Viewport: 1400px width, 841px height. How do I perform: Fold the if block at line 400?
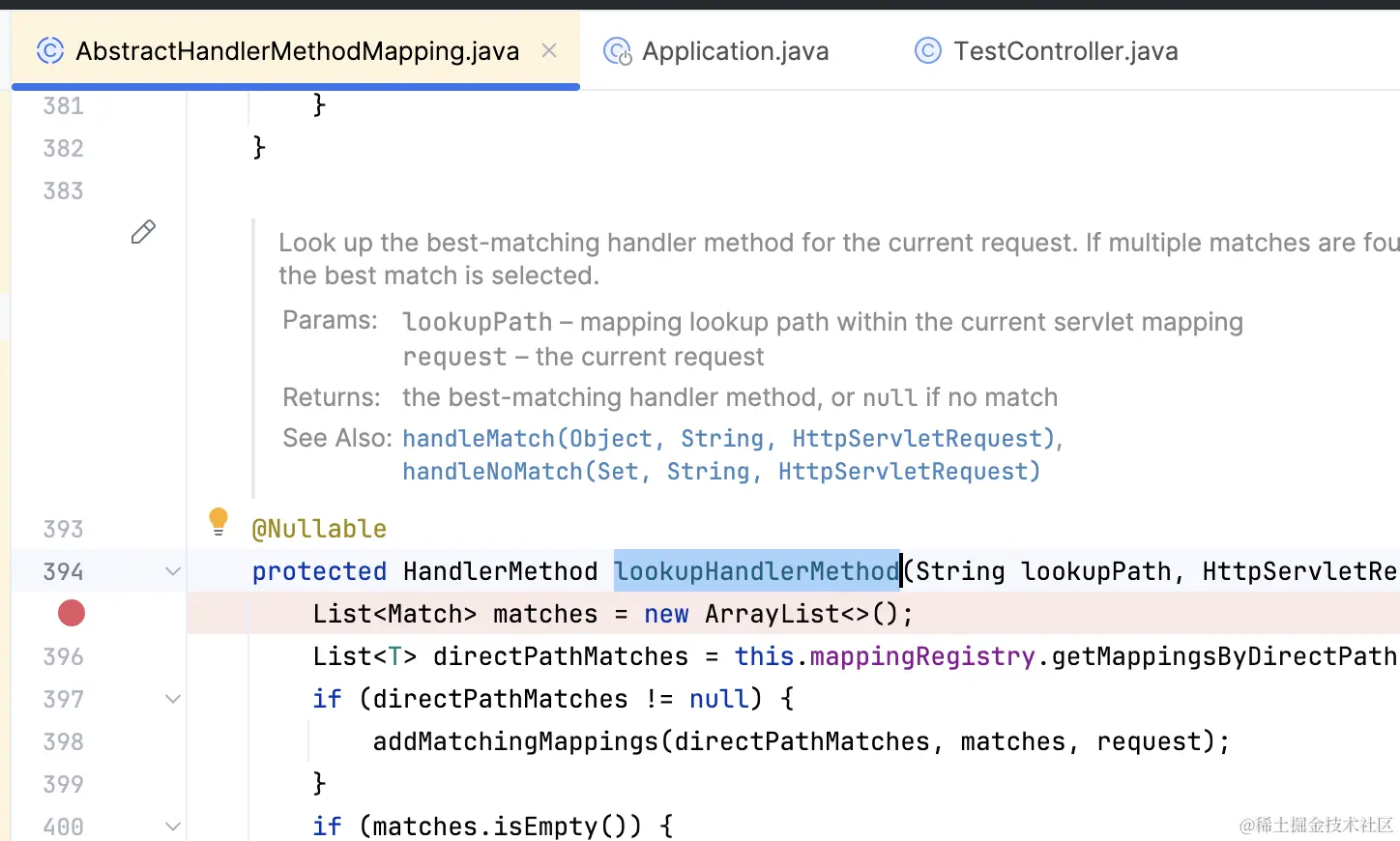173,826
